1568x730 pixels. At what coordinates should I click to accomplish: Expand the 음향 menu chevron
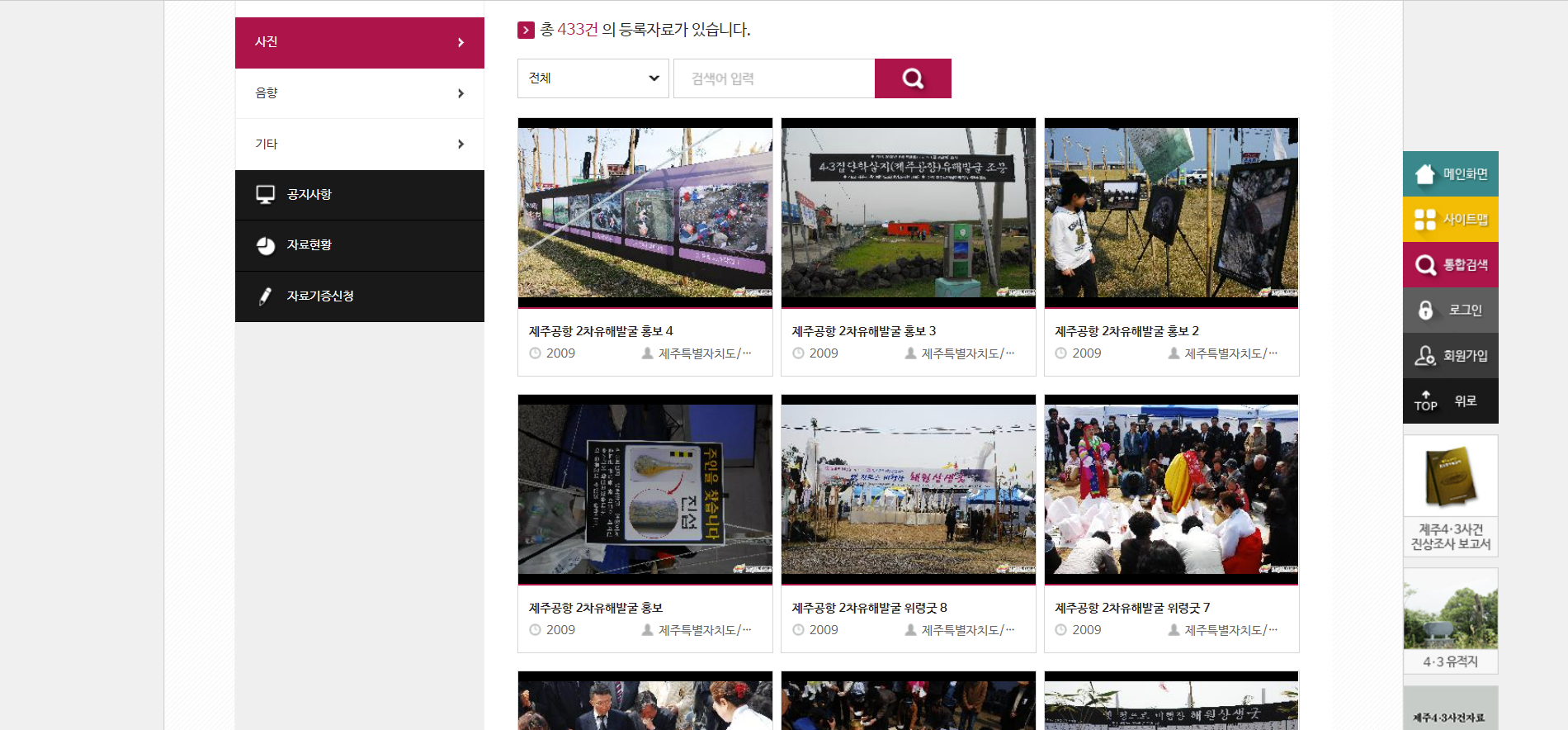click(460, 93)
